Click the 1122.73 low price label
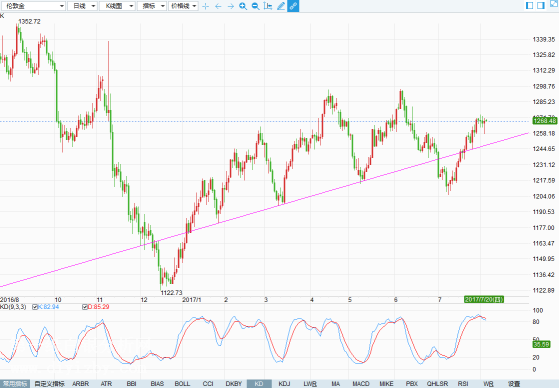Viewport: 559px width, 388px height. [x=171, y=293]
